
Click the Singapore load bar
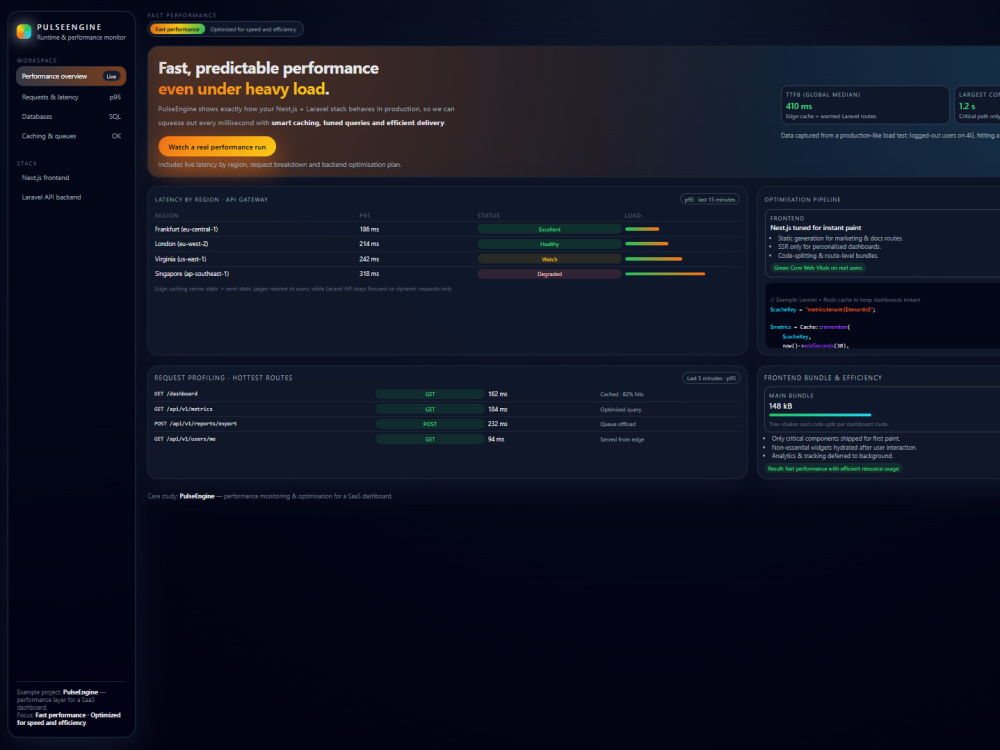(665, 274)
